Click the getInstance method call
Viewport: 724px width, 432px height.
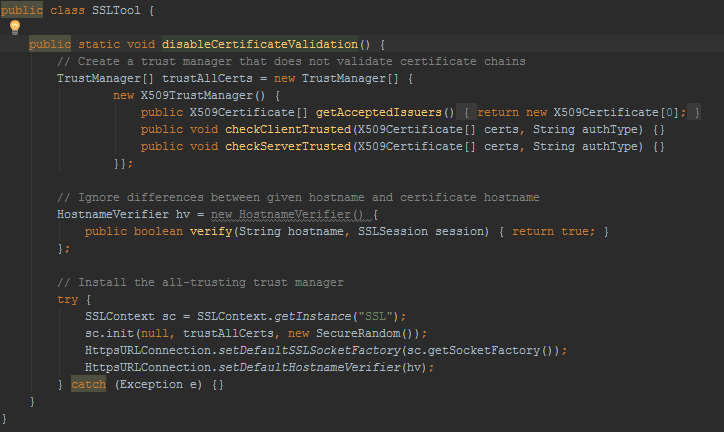[x=313, y=316]
